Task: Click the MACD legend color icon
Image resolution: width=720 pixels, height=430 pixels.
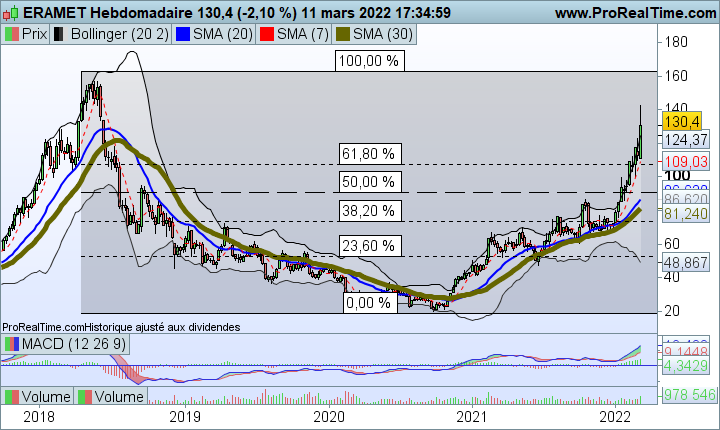Action: tap(12, 344)
